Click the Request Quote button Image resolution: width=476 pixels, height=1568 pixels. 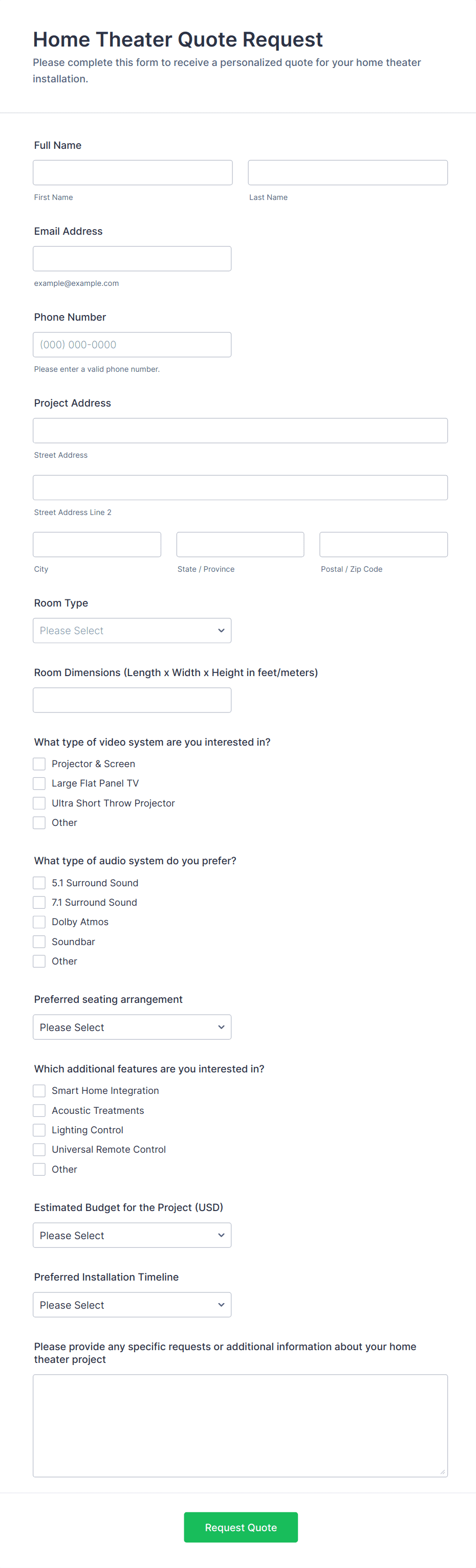(241, 1527)
